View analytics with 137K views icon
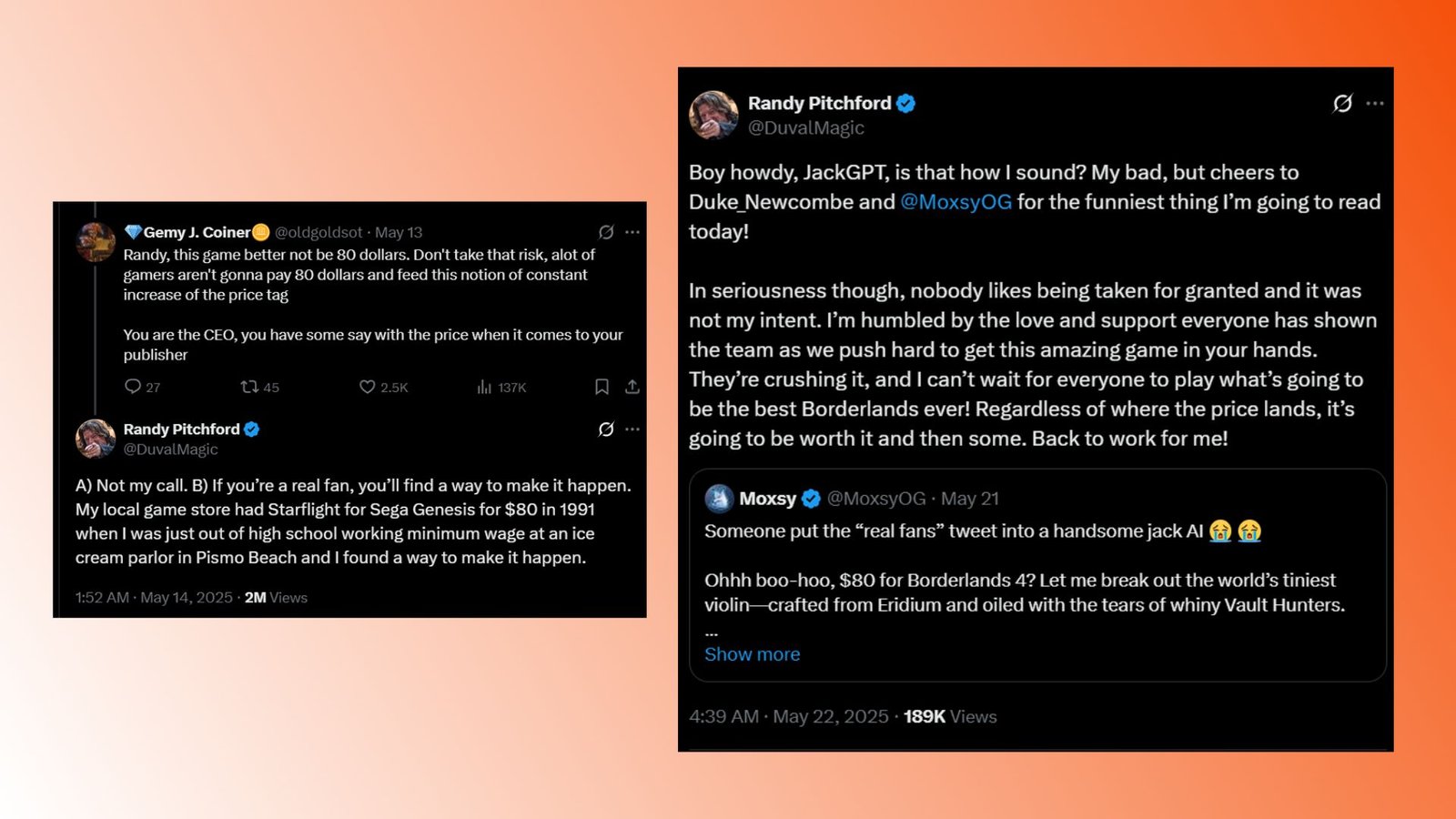The image size is (1456, 819). pos(484,387)
